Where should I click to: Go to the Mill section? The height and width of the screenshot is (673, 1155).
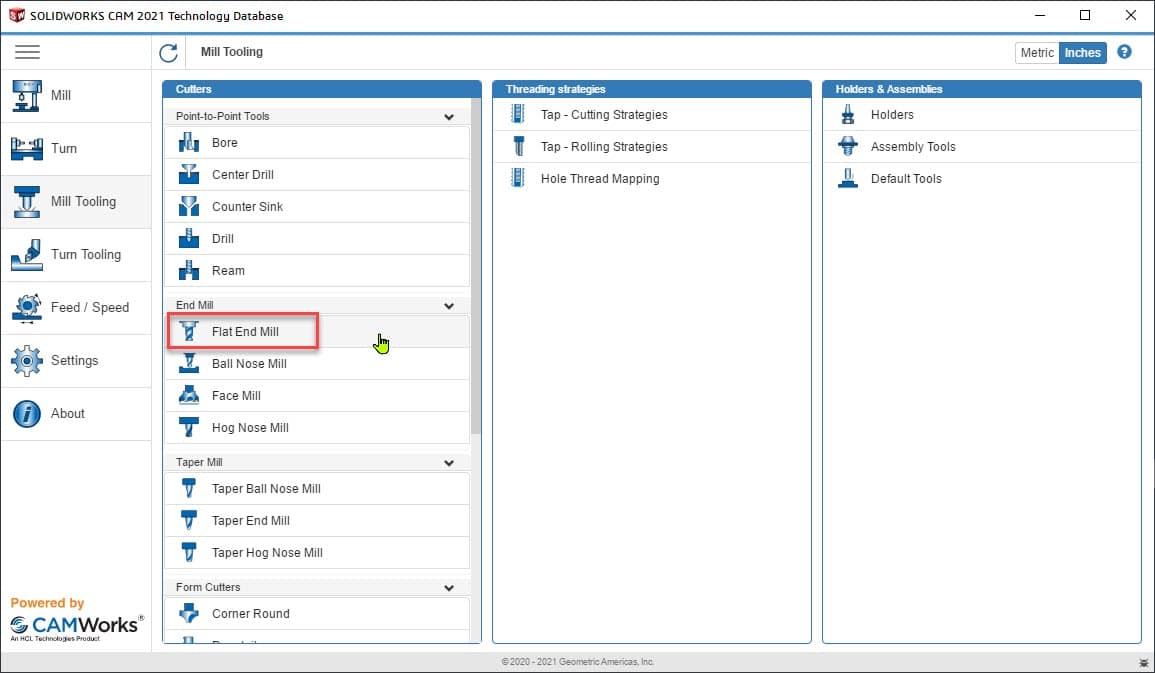pos(76,96)
